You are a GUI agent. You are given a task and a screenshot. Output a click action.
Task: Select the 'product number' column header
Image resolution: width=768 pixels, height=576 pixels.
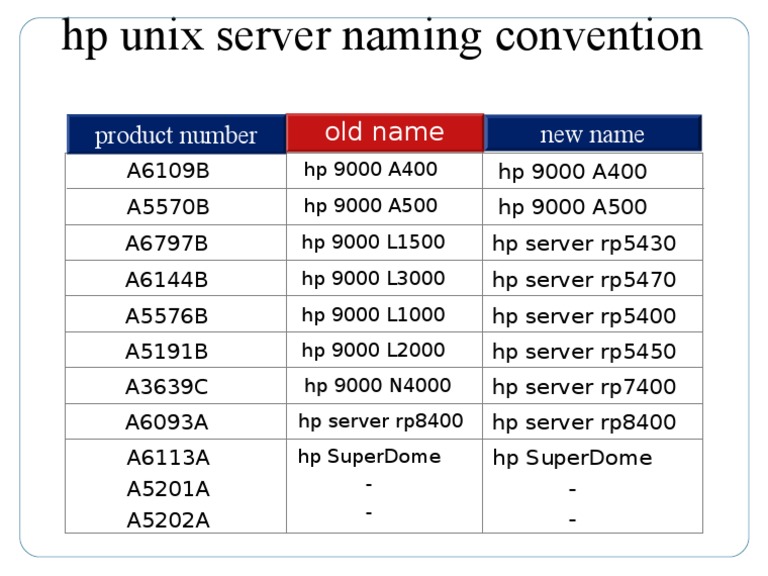(x=176, y=135)
